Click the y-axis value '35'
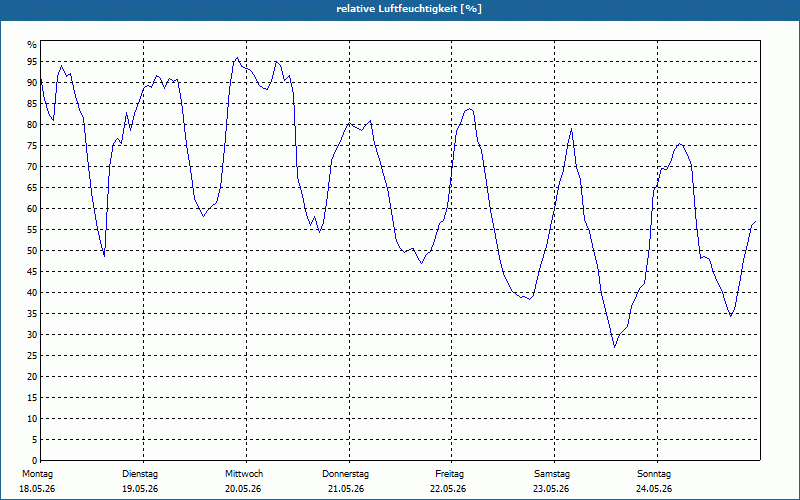800x500 pixels. (32, 314)
